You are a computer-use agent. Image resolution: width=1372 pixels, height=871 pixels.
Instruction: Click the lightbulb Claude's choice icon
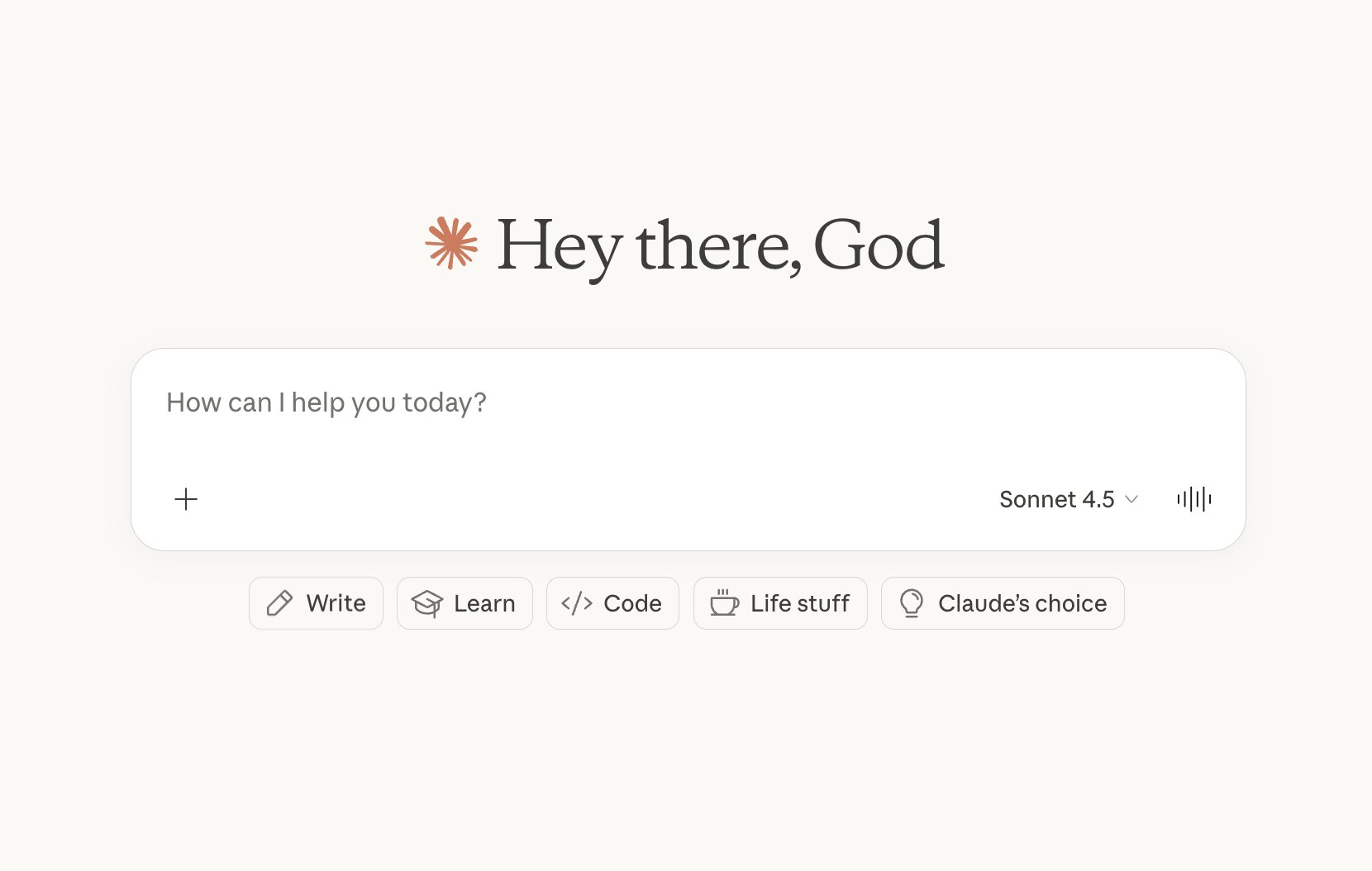(911, 603)
